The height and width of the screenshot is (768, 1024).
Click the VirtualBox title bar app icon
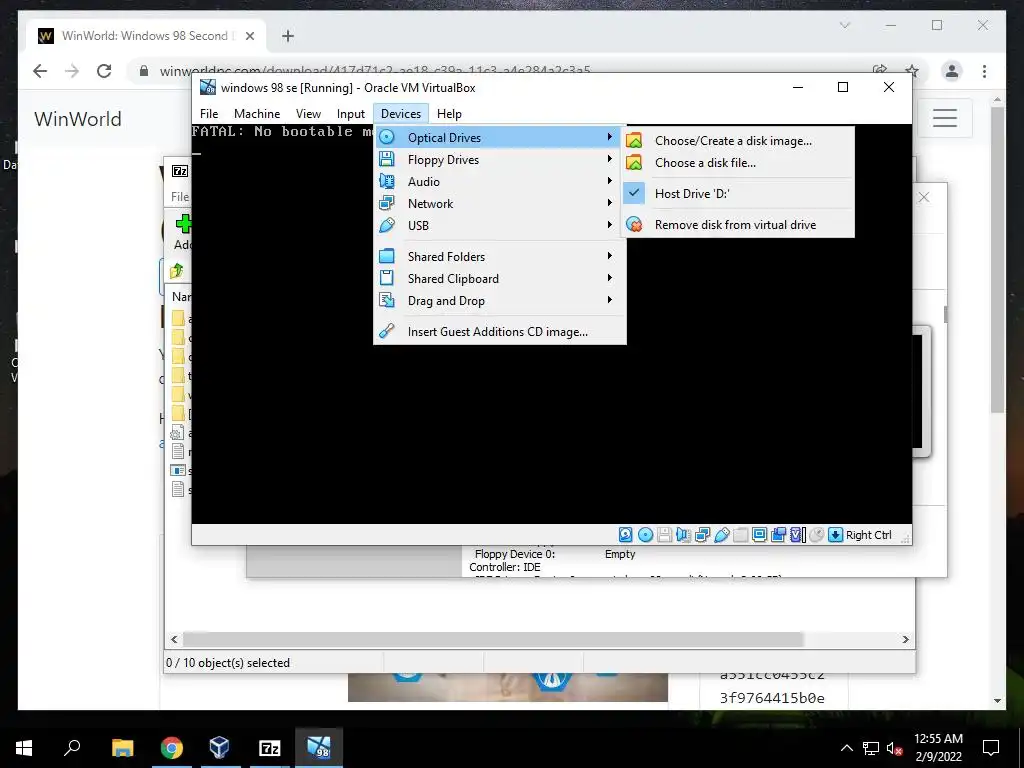(x=208, y=87)
